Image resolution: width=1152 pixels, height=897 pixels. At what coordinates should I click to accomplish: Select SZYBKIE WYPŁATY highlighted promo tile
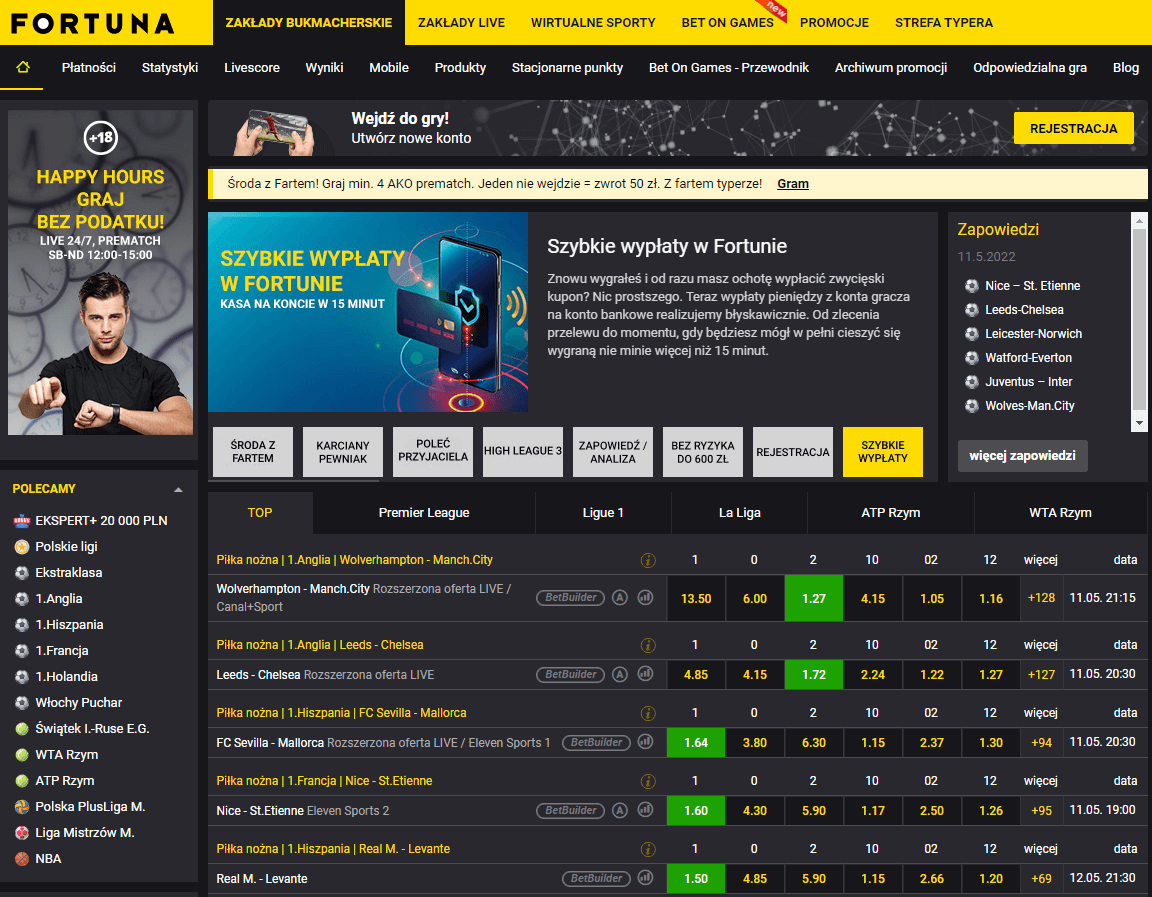(882, 452)
